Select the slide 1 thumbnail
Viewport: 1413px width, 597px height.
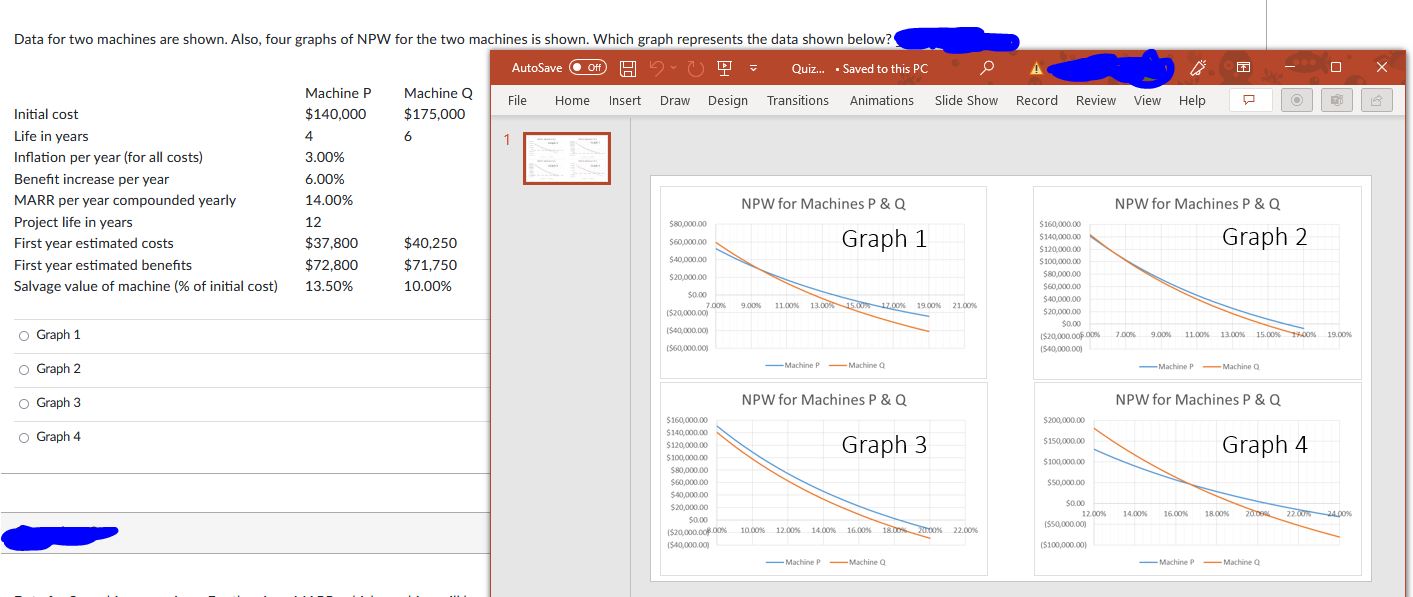pyautogui.click(x=568, y=158)
